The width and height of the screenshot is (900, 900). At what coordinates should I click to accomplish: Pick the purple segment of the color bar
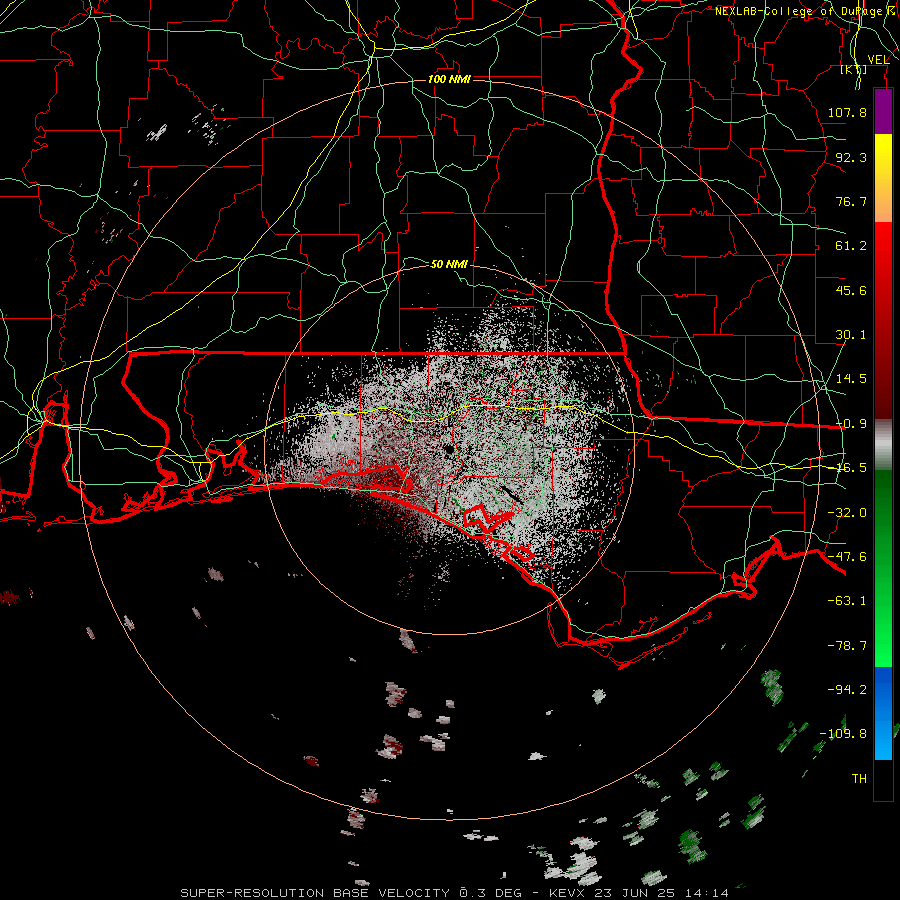pos(883,111)
